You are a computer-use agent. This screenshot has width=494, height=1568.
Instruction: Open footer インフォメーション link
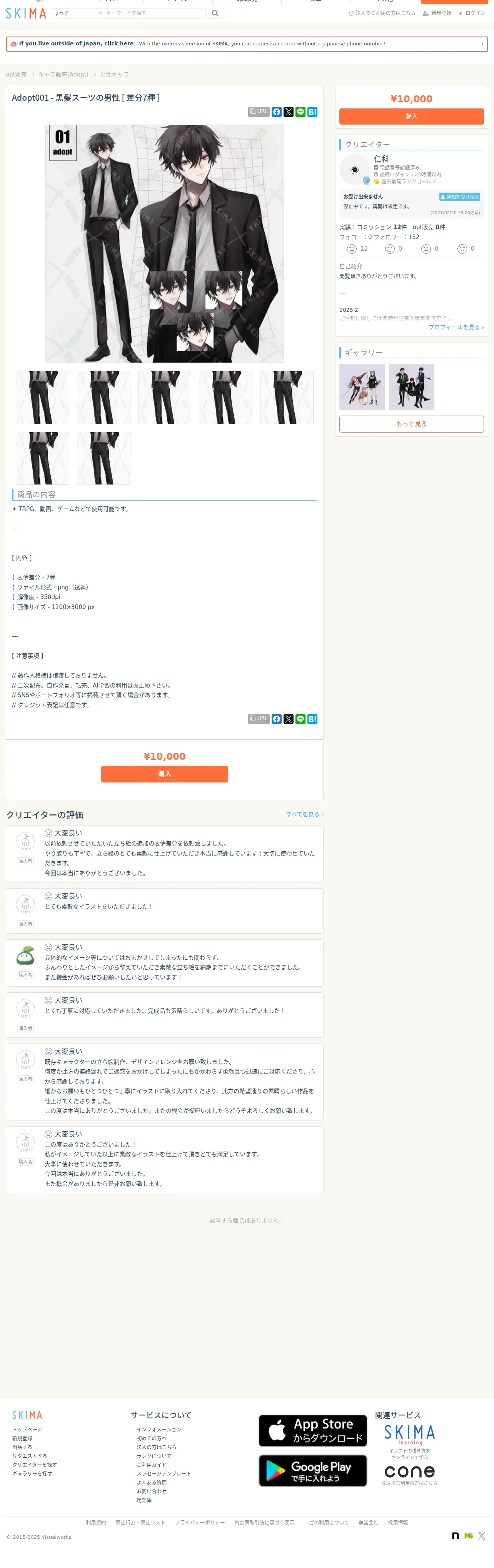click(159, 1429)
